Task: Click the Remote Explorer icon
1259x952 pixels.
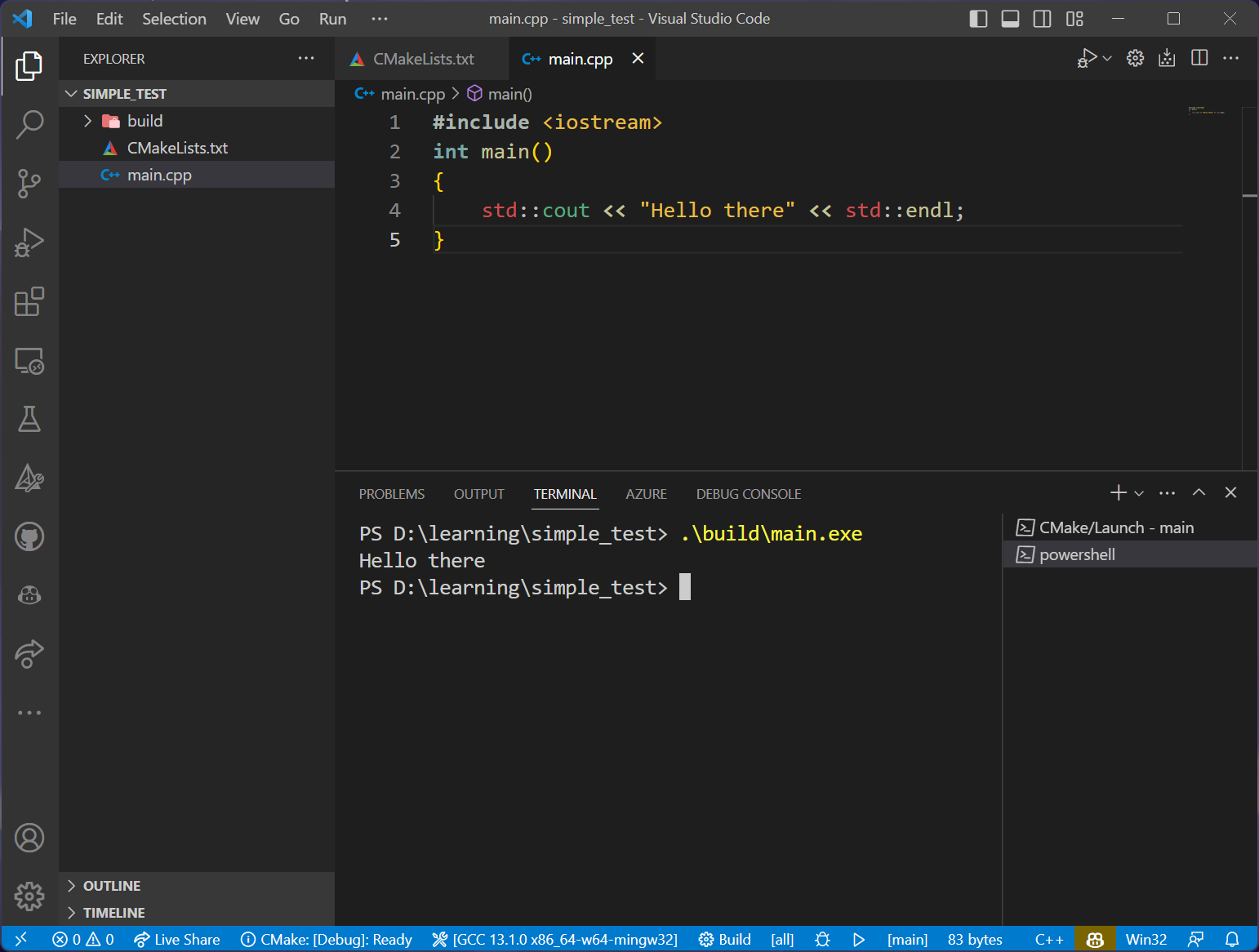Action: coord(29,361)
